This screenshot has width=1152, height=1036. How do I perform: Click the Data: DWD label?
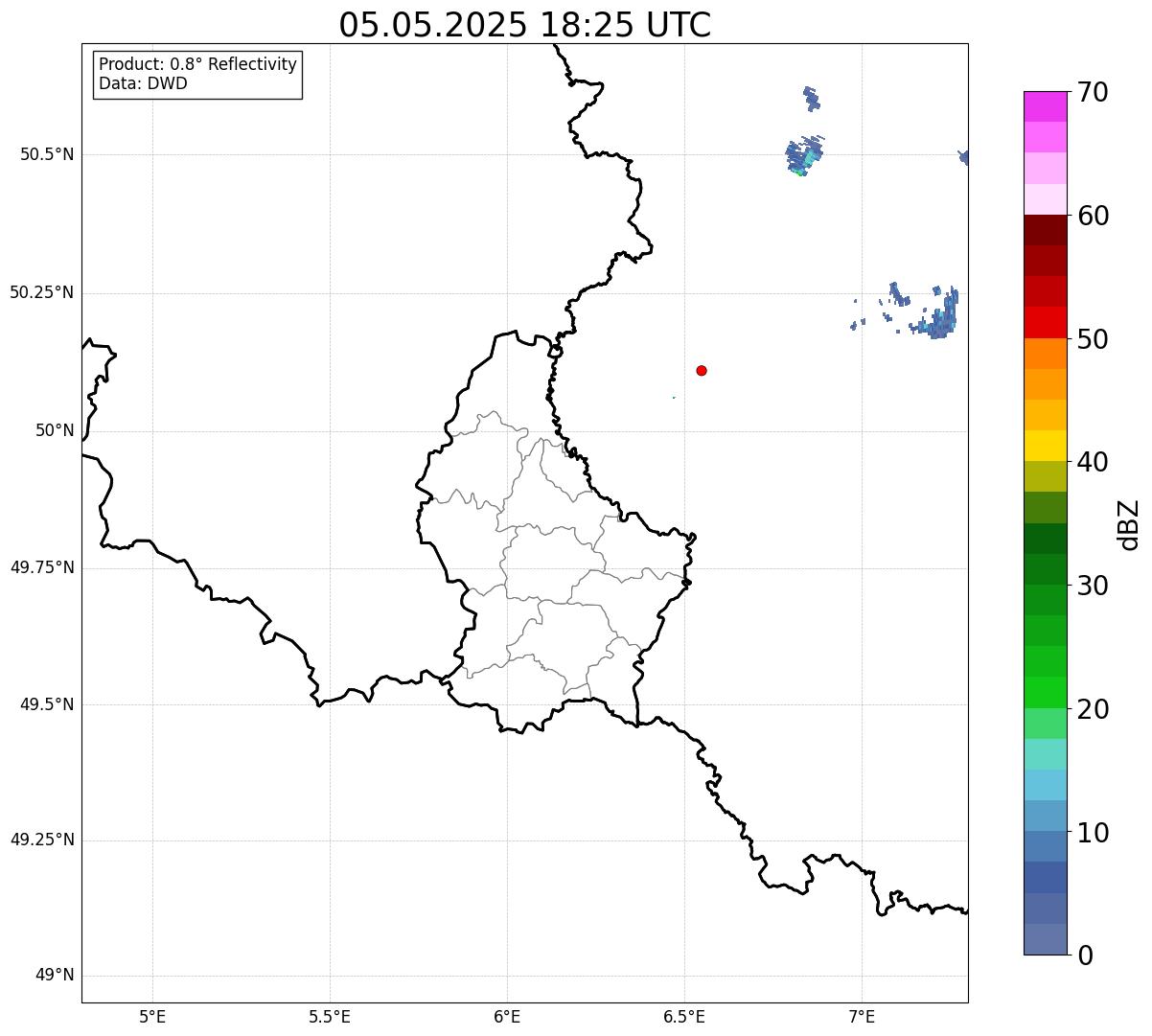(x=143, y=83)
